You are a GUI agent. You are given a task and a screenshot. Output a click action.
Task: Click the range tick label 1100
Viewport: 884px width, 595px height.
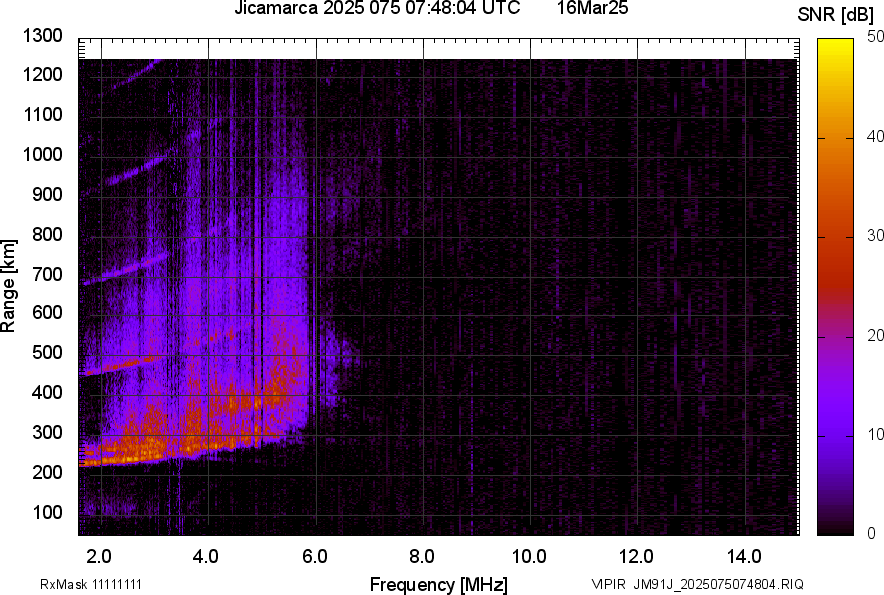(42, 114)
